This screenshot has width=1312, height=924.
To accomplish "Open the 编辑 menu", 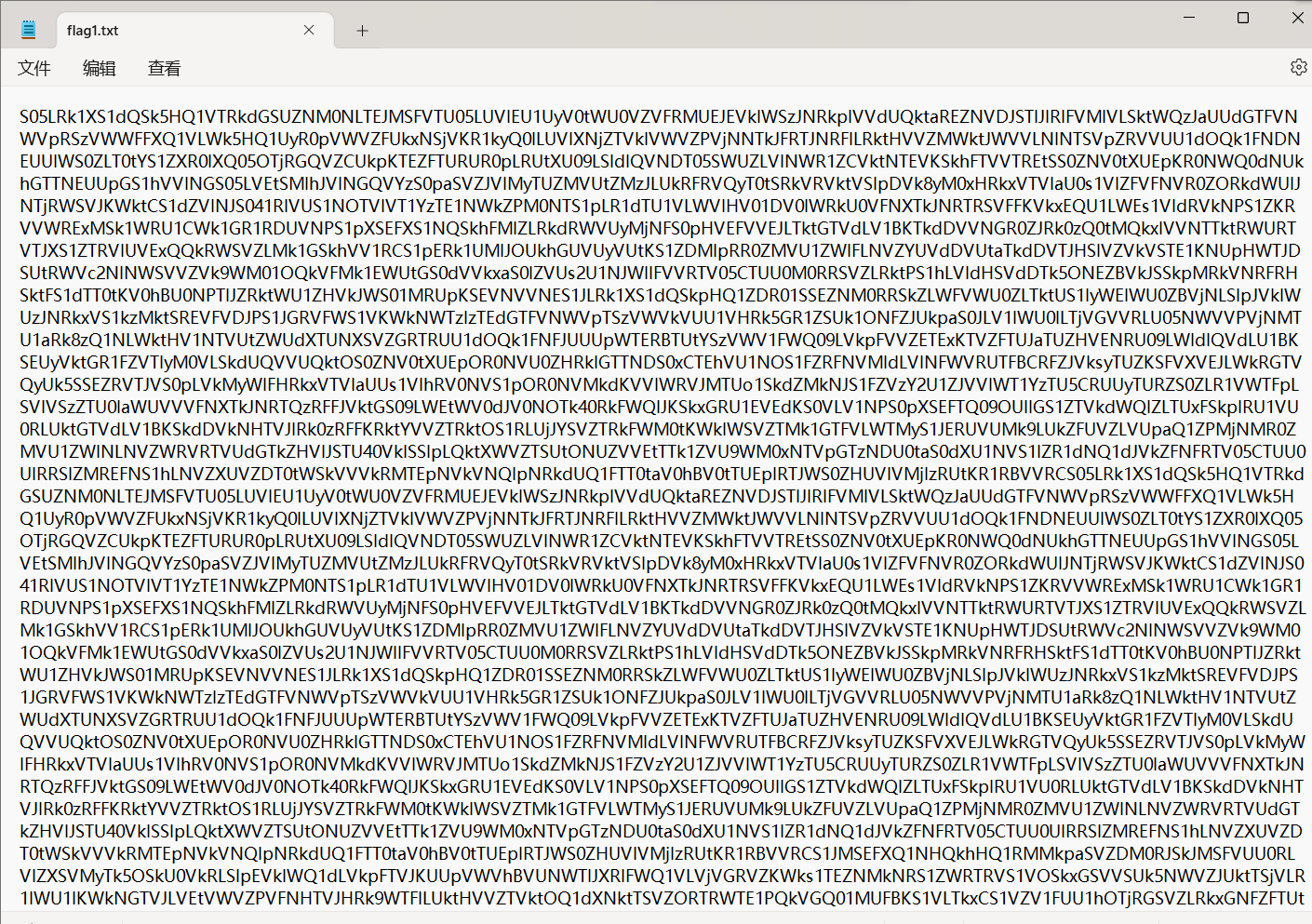I will [x=100, y=68].
